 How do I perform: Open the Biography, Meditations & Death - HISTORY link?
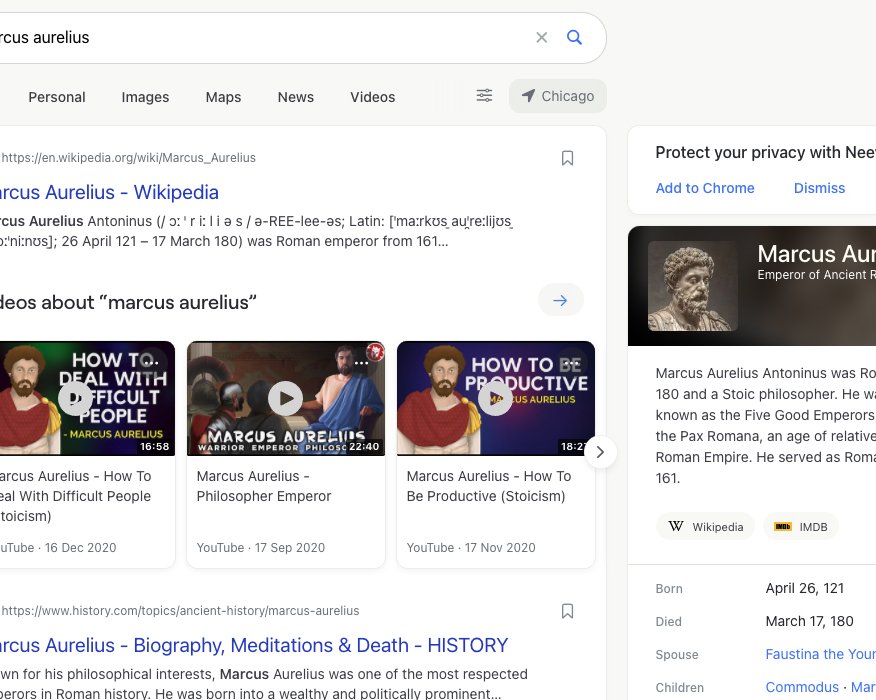[x=253, y=645]
